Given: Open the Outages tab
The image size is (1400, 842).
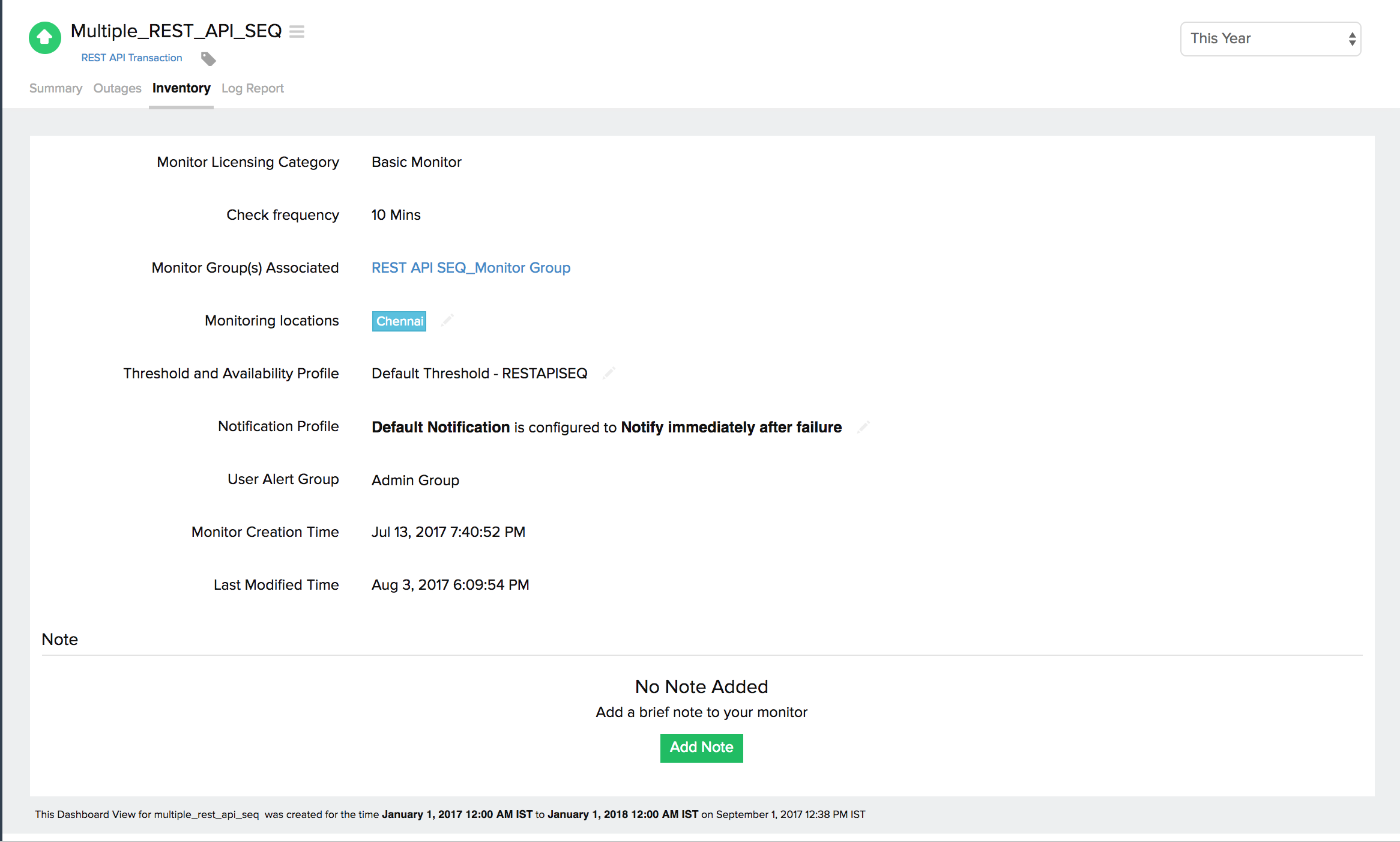Looking at the screenshot, I should [117, 88].
